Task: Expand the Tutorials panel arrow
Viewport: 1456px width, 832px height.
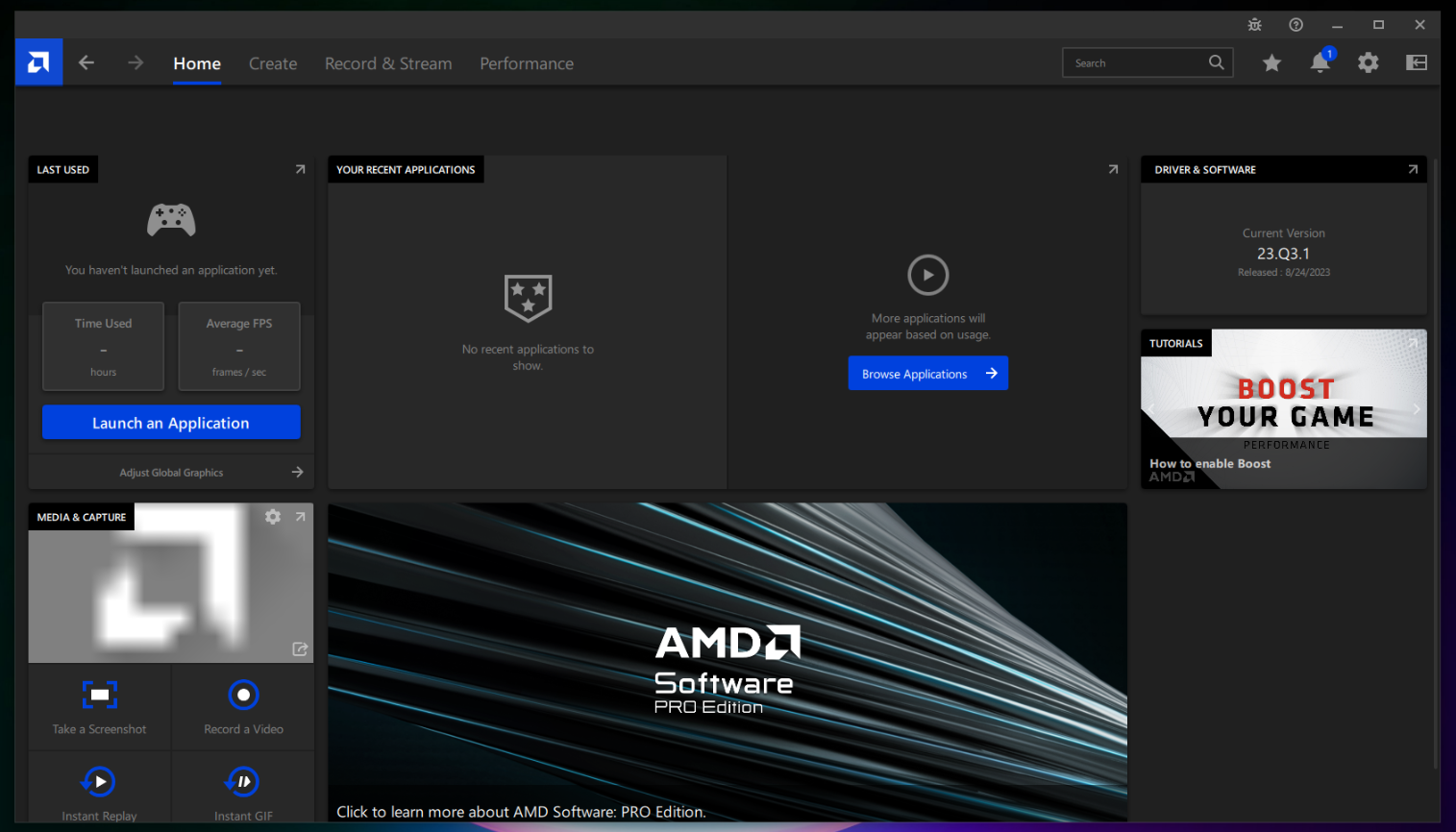Action: [1413, 343]
